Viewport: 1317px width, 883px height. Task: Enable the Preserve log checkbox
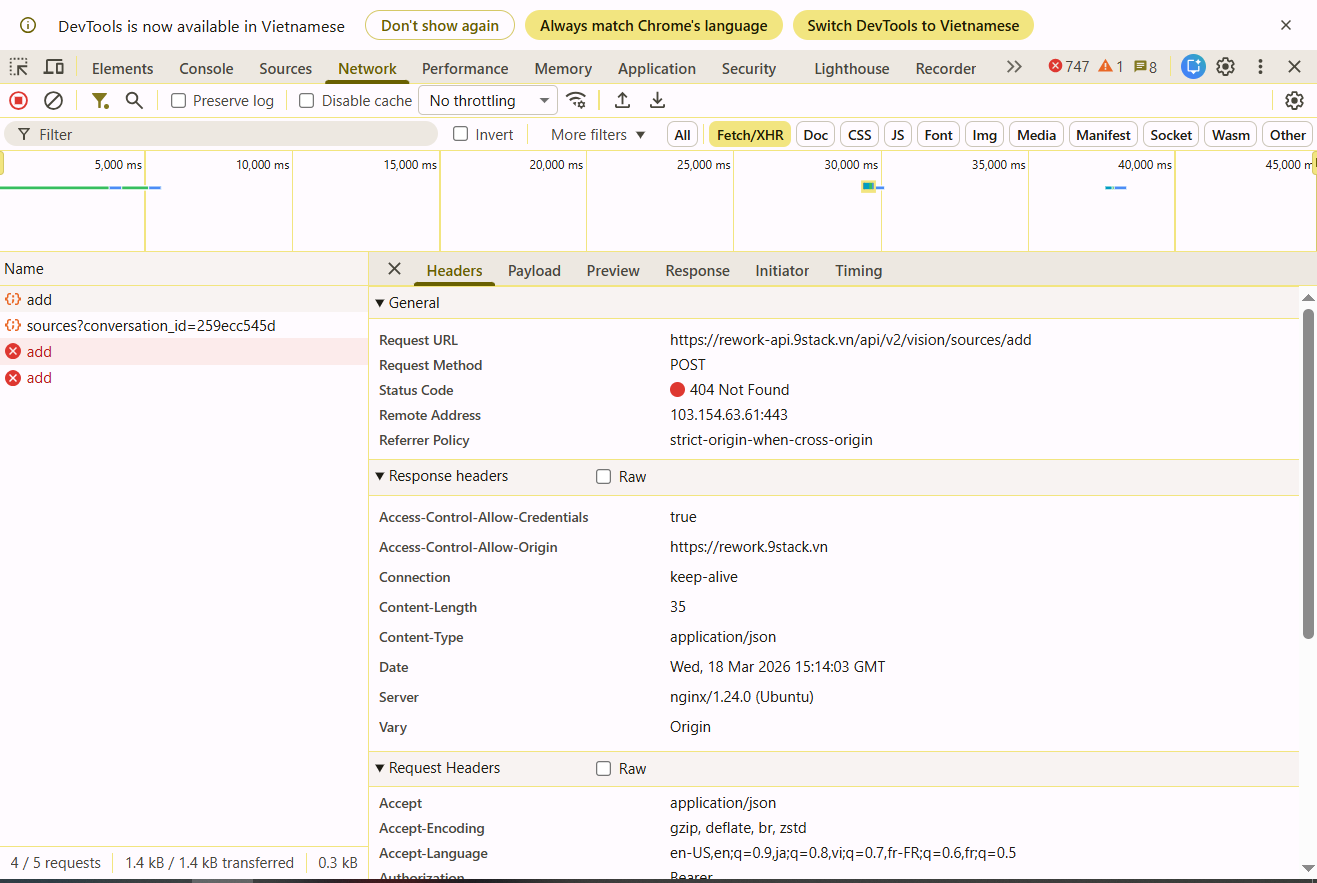pyautogui.click(x=179, y=100)
